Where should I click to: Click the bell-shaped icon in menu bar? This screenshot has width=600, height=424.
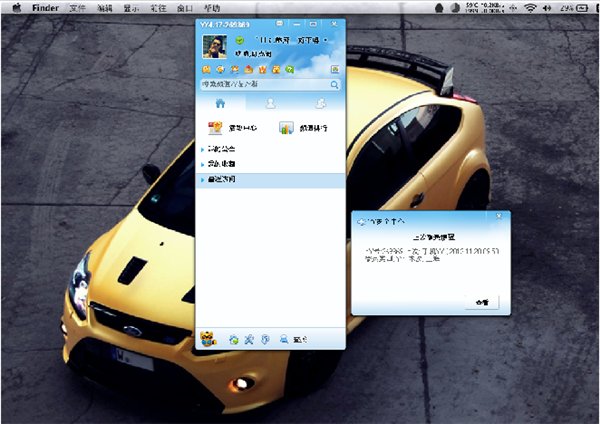pyautogui.click(x=439, y=8)
